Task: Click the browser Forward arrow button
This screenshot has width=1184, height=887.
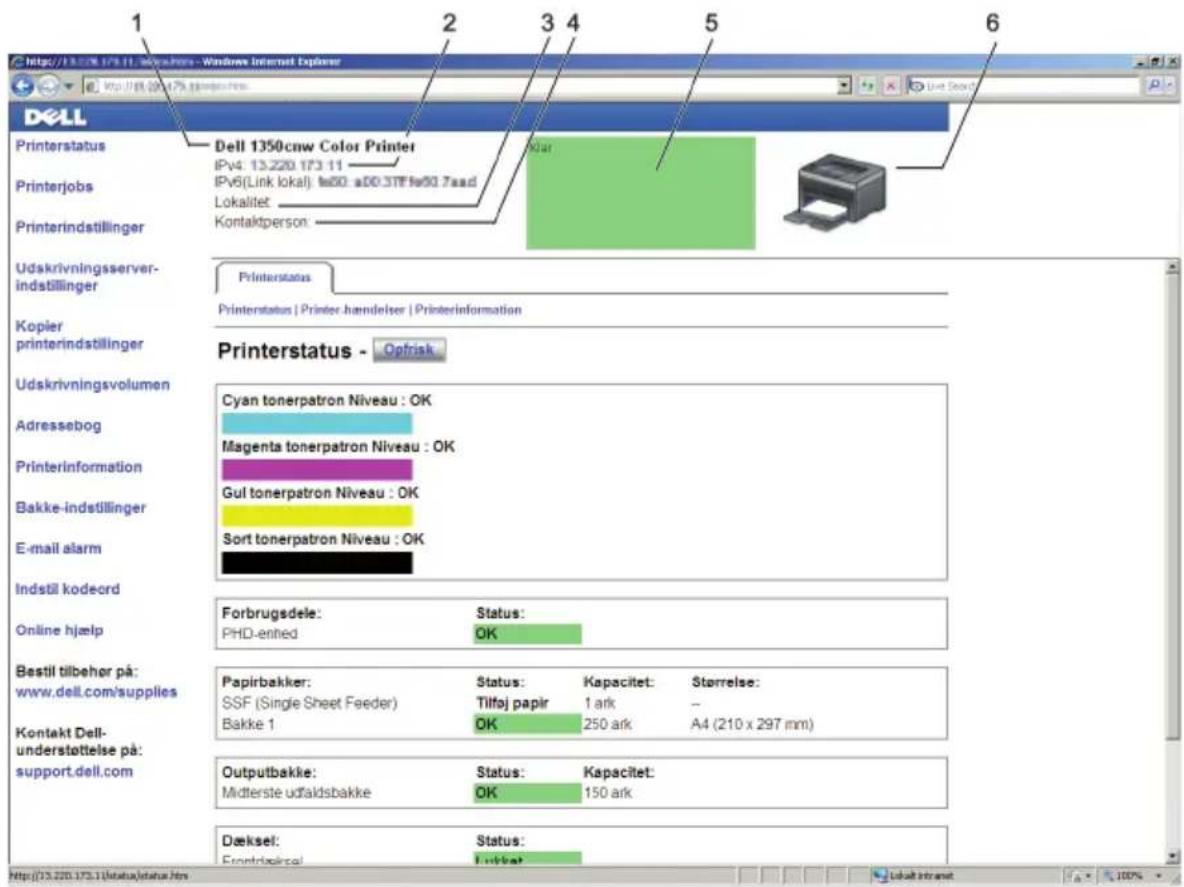Action: coord(48,87)
